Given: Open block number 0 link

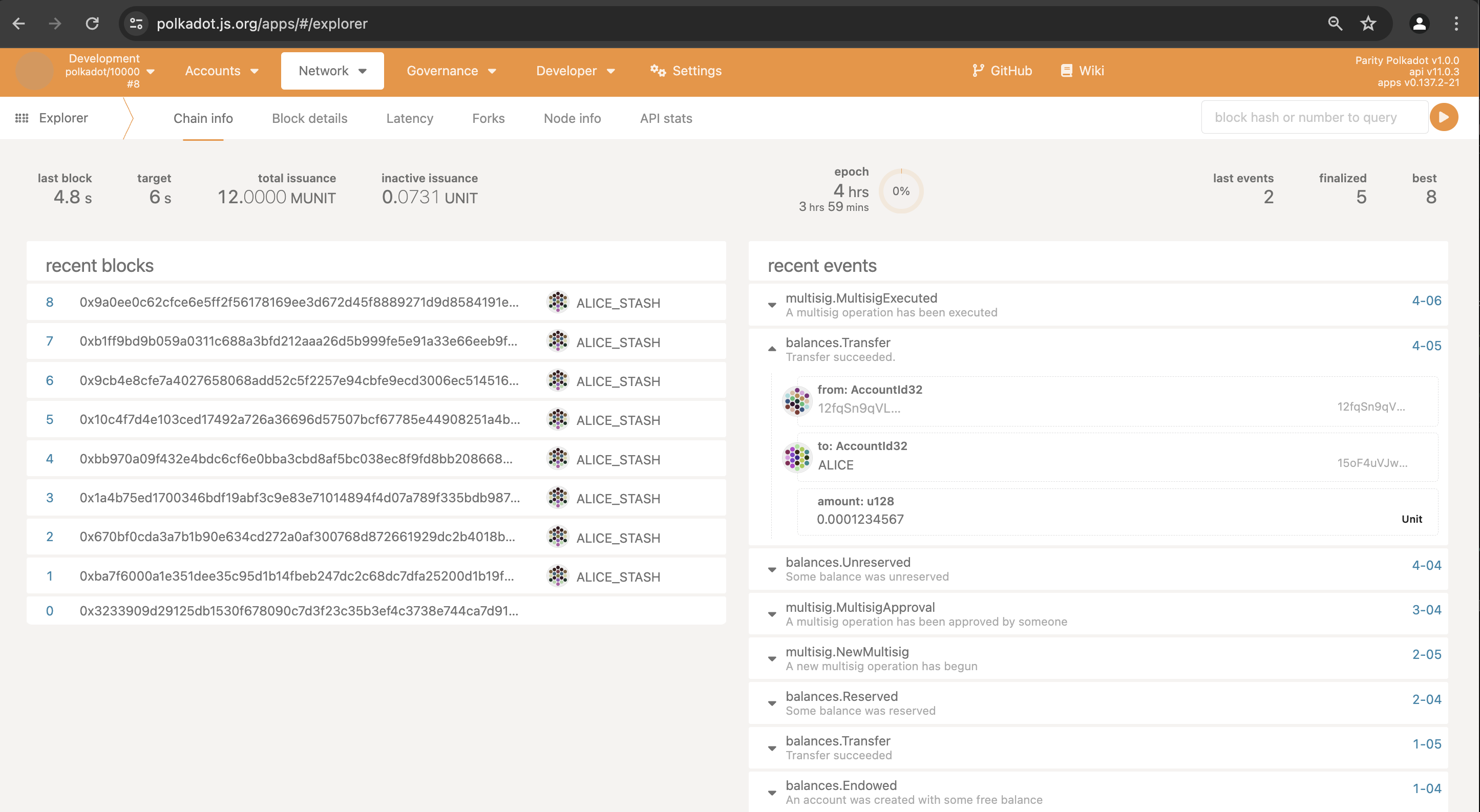Looking at the screenshot, I should point(49,611).
